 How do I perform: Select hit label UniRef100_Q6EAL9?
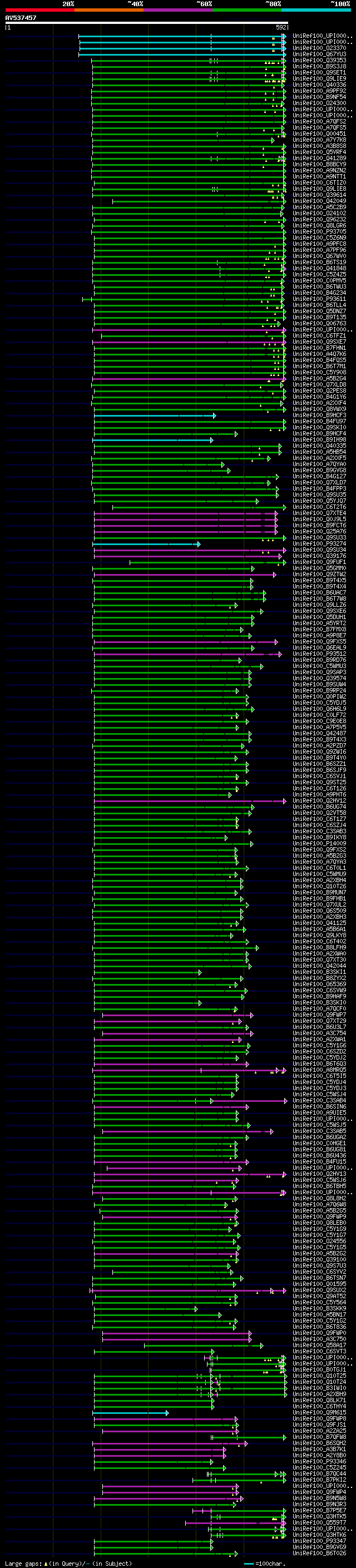point(319,647)
